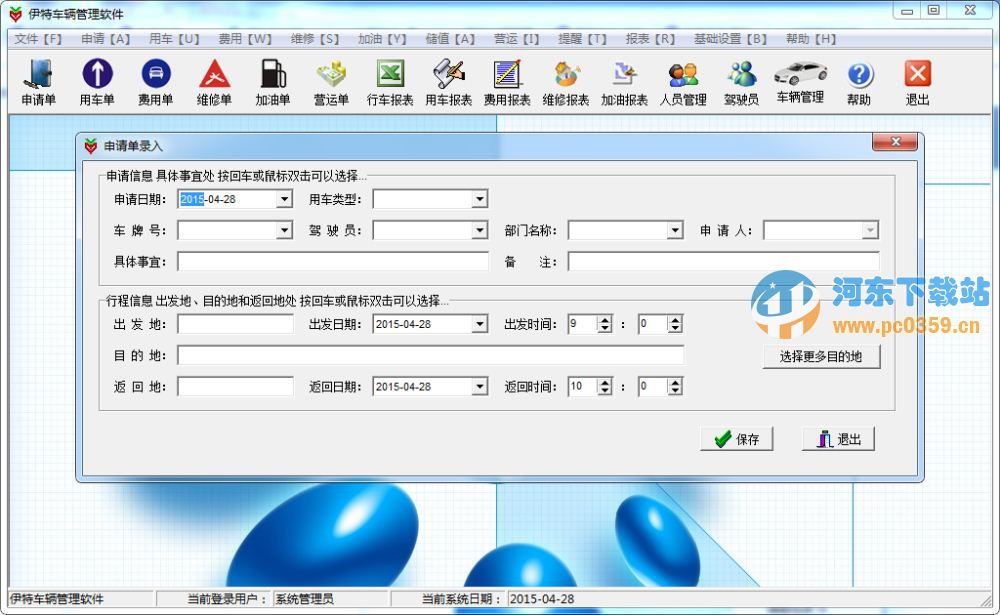Expand the 车牌号 combo box
The image size is (1000, 615).
(x=285, y=230)
